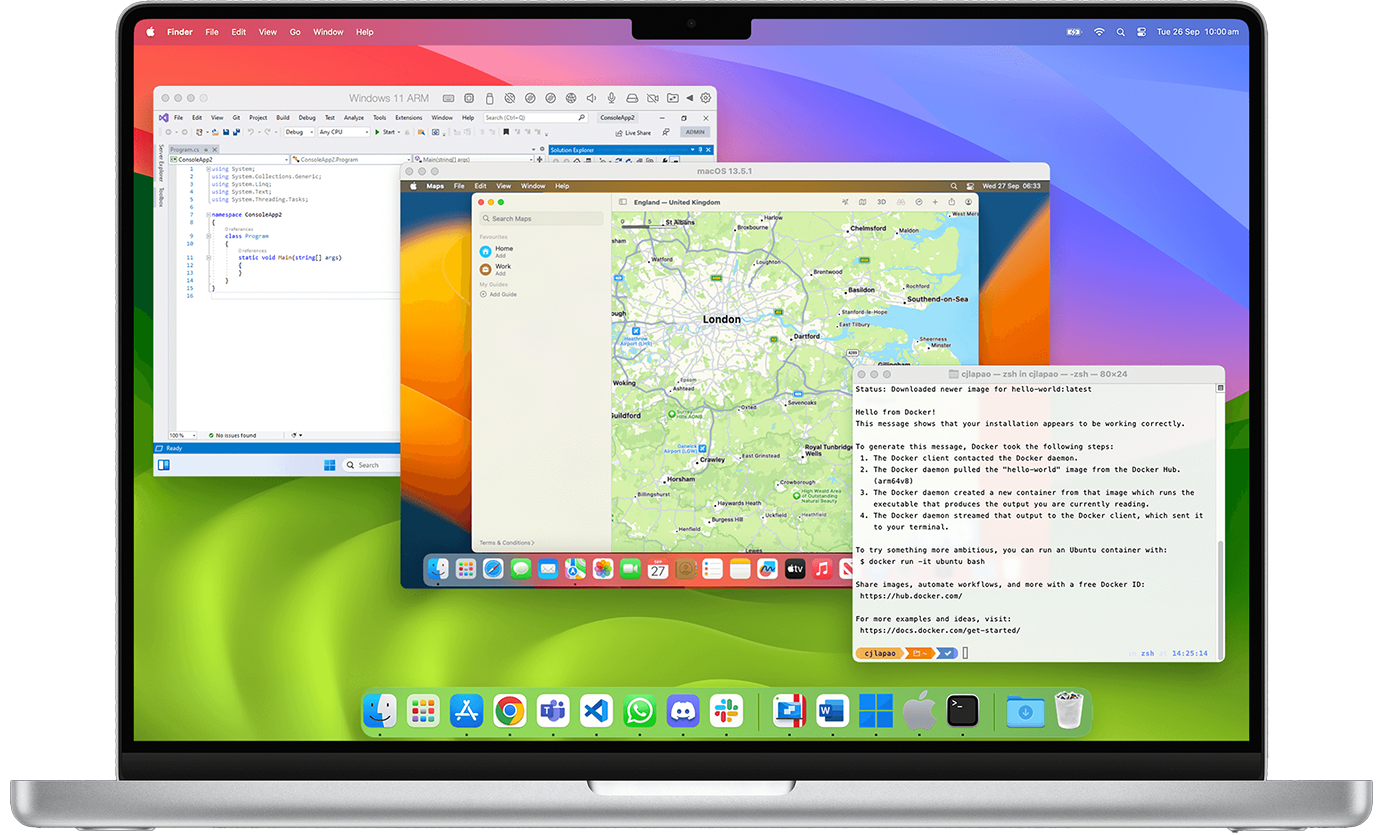Open the Any CPU platform dropdown
1380x835 pixels.
coord(343,132)
